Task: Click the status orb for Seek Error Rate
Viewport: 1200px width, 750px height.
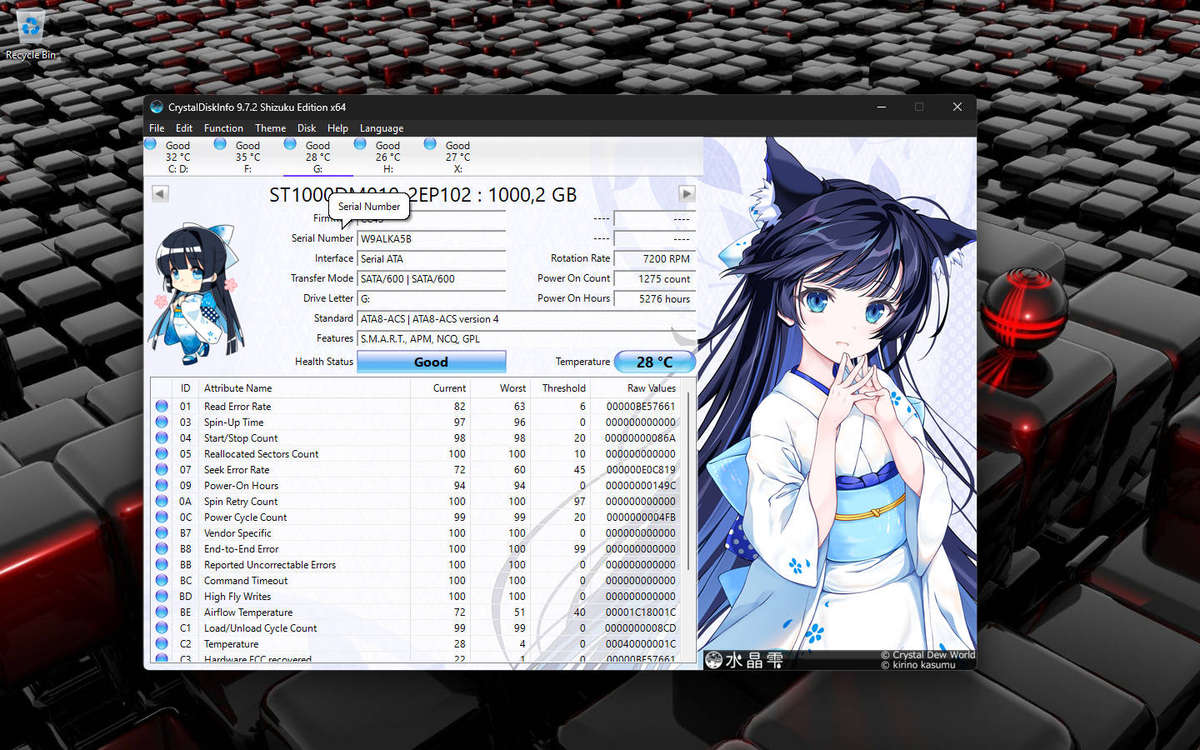Action: tap(162, 470)
